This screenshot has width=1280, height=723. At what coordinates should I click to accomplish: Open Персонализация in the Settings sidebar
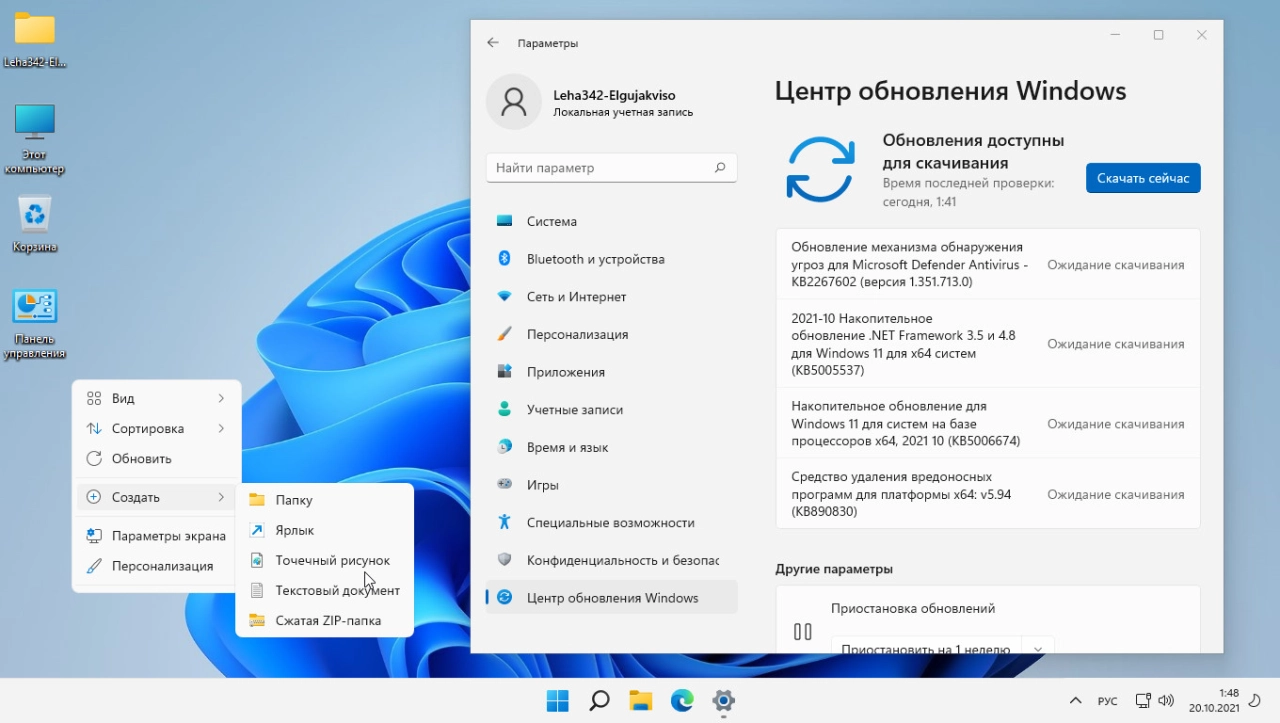click(611, 334)
